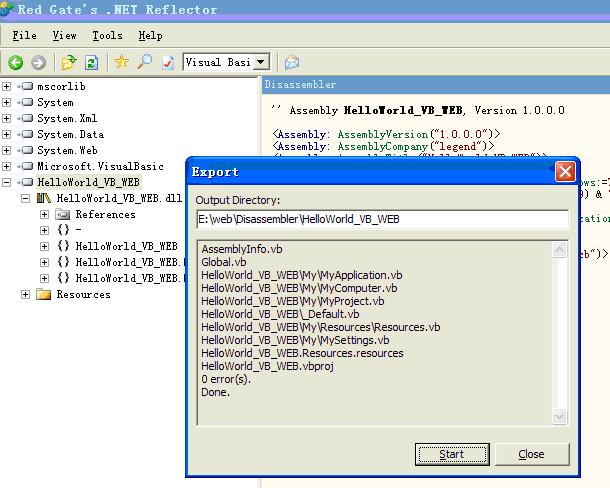Expand the Microsoft.VisualBasic tree node
Viewport: 610px width, 488px height.
[6, 166]
